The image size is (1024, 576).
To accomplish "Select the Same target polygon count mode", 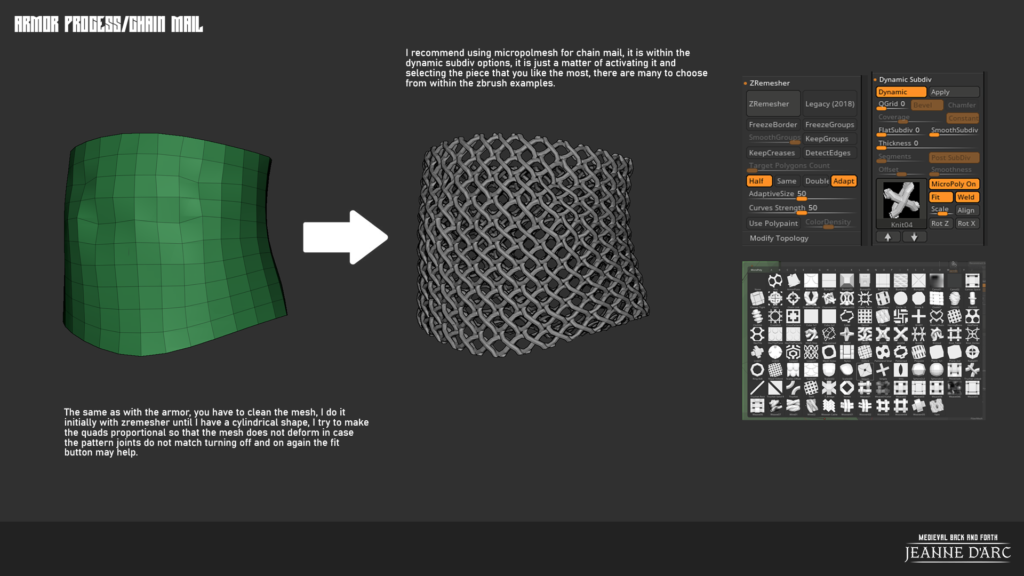I will click(x=787, y=181).
